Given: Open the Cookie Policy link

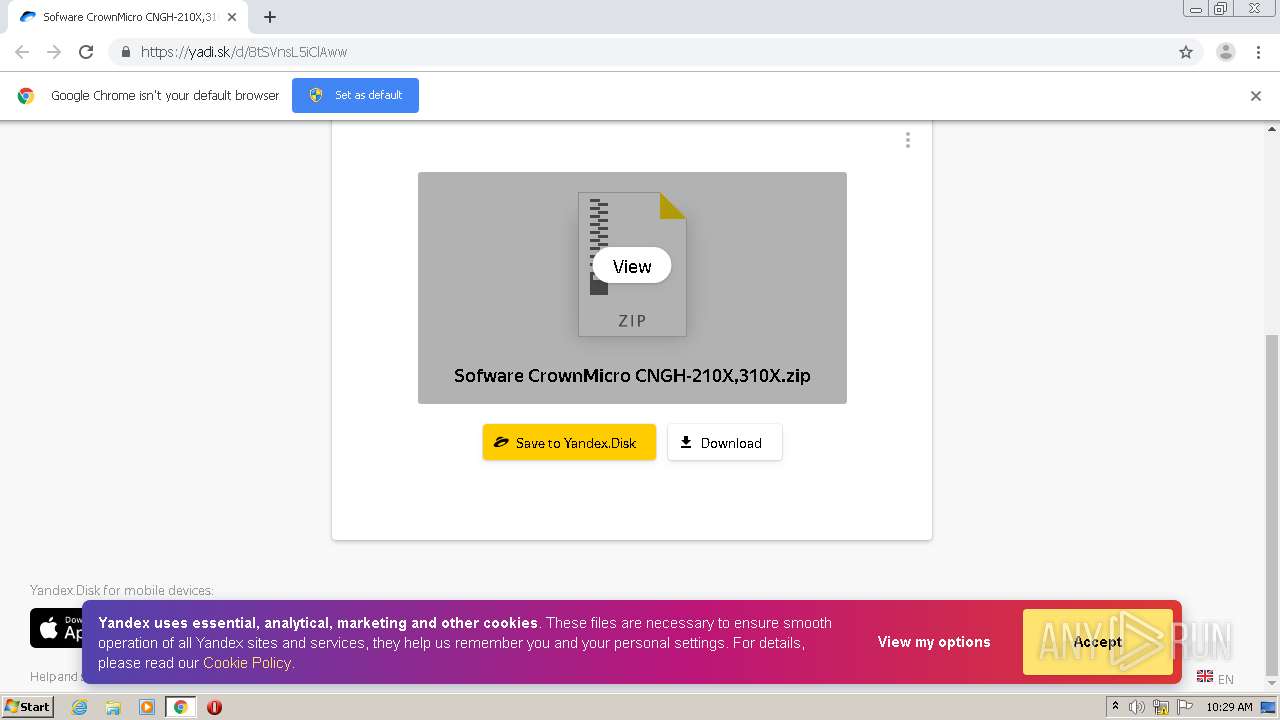Looking at the screenshot, I should 247,663.
